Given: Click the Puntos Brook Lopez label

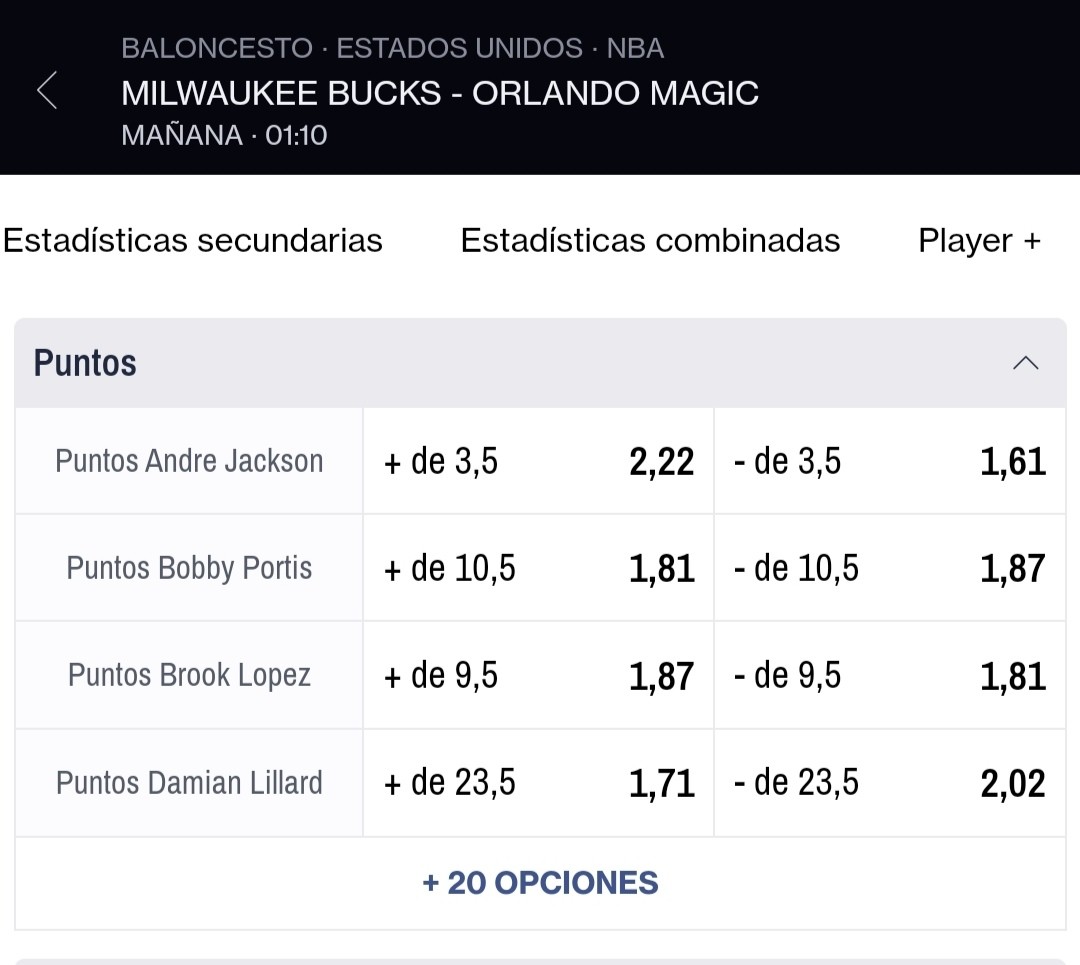Looking at the screenshot, I should (x=189, y=676).
